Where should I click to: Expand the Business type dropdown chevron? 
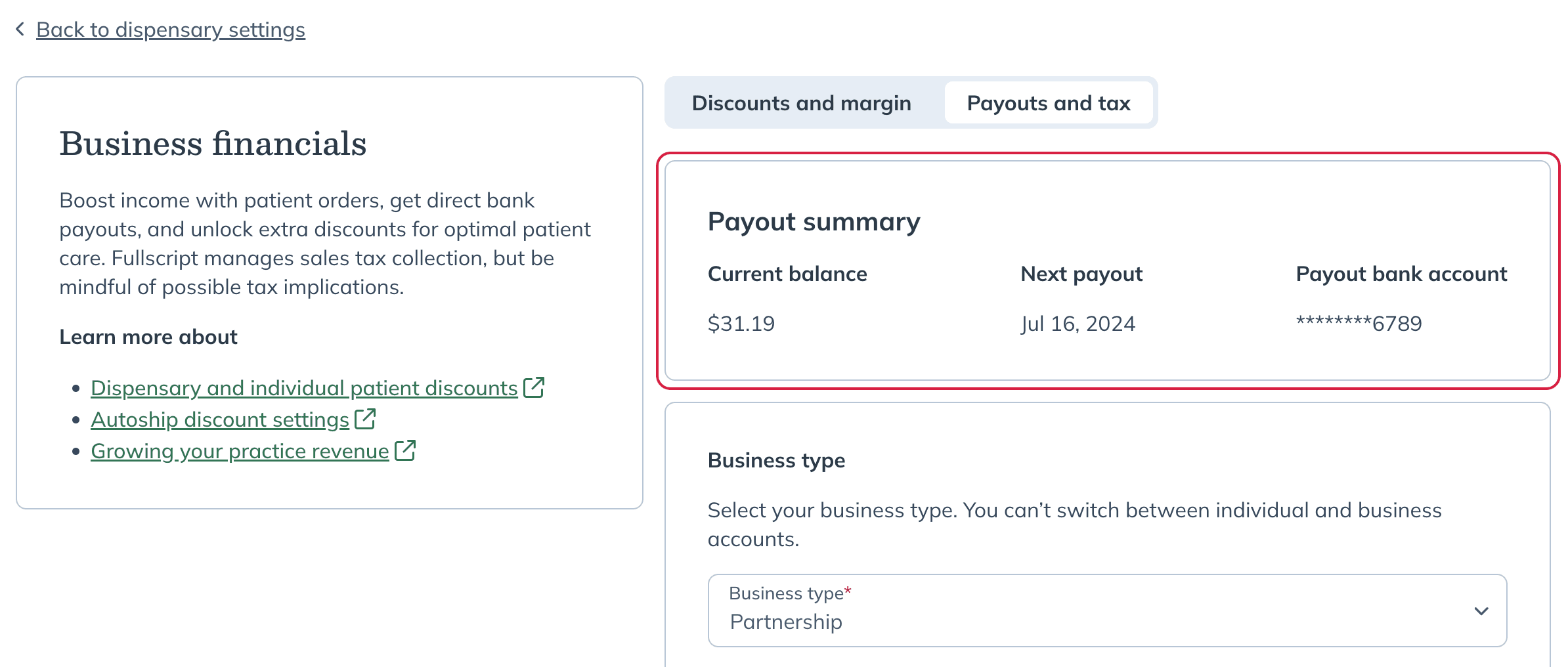point(1481,611)
